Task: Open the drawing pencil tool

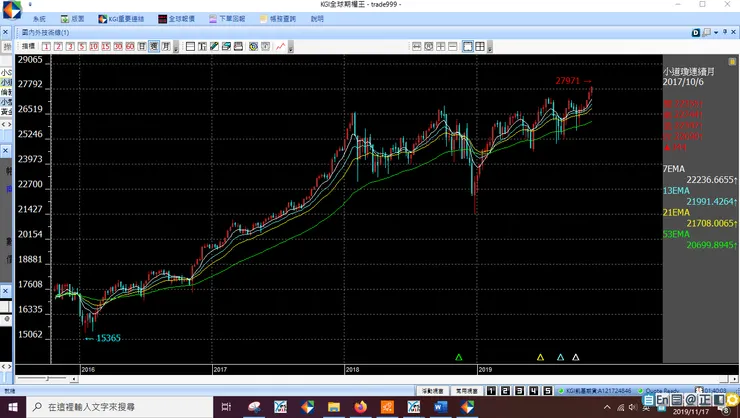Action: 214,46
